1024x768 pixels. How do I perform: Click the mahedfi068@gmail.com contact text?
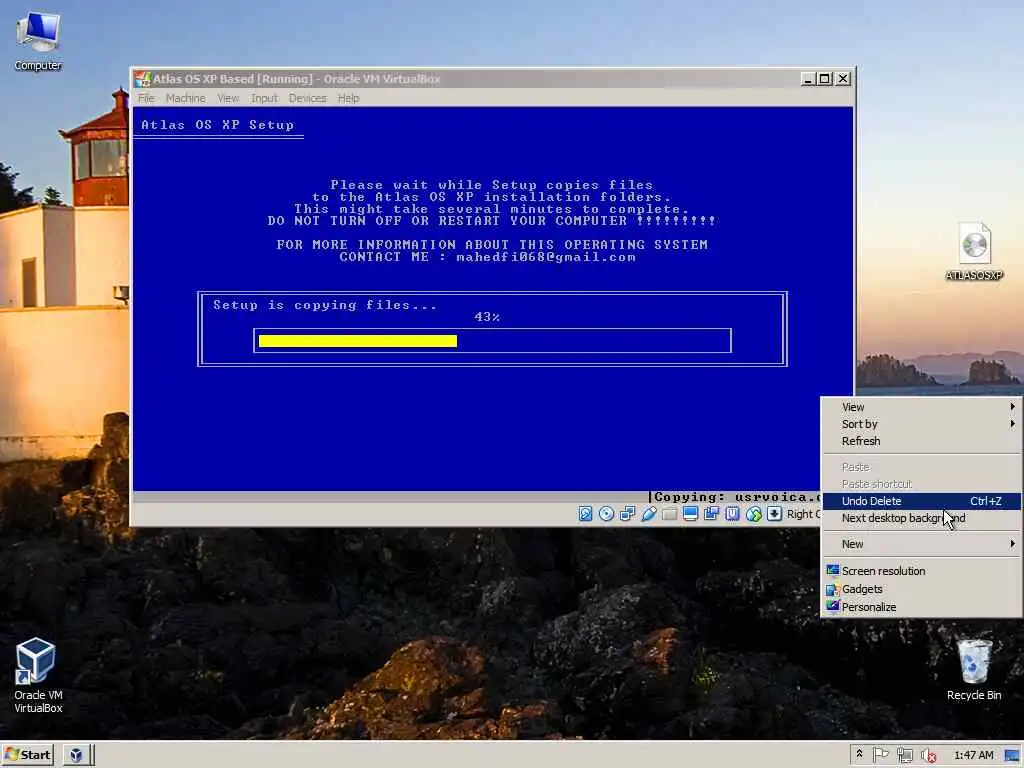[545, 257]
